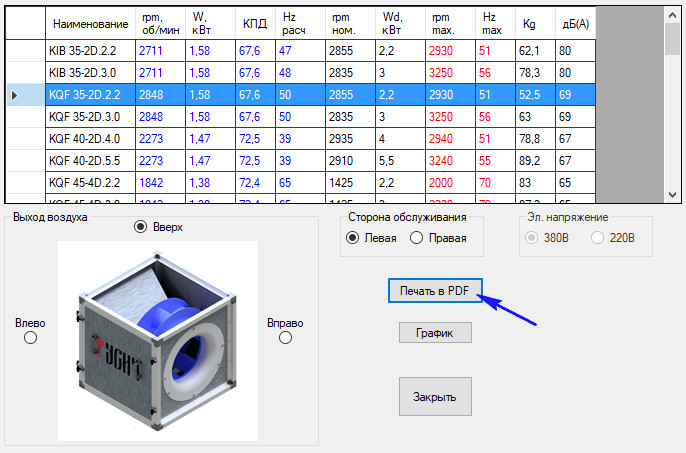The image size is (686, 453).
Task: Click weight 78,8 in KQF 40-2D.4.0 row
Action: 536,139
